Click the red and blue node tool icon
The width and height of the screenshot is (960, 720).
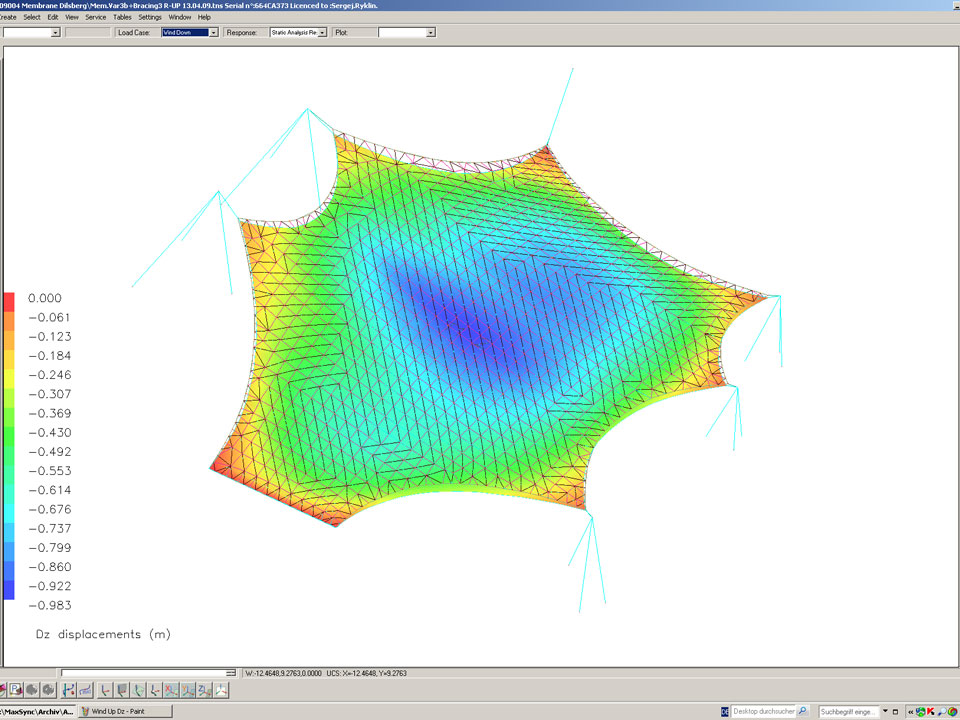coord(68,690)
